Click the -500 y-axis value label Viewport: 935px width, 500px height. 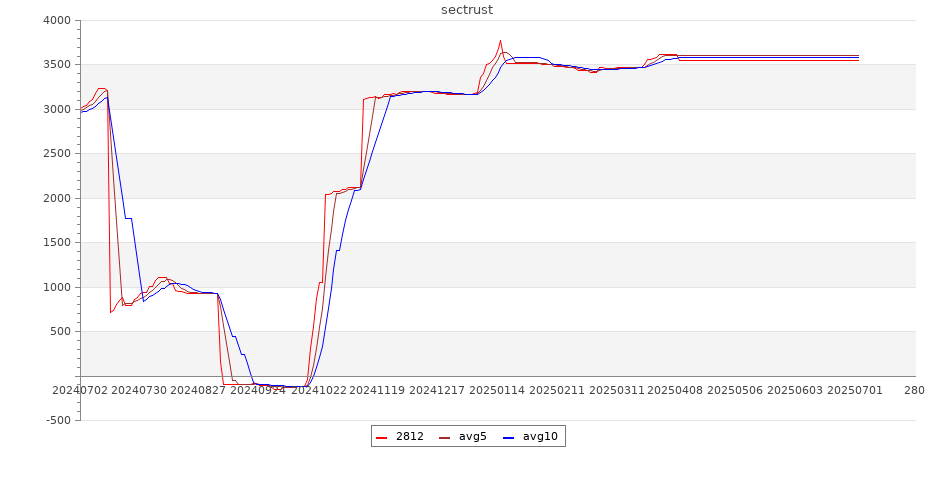(x=57, y=420)
